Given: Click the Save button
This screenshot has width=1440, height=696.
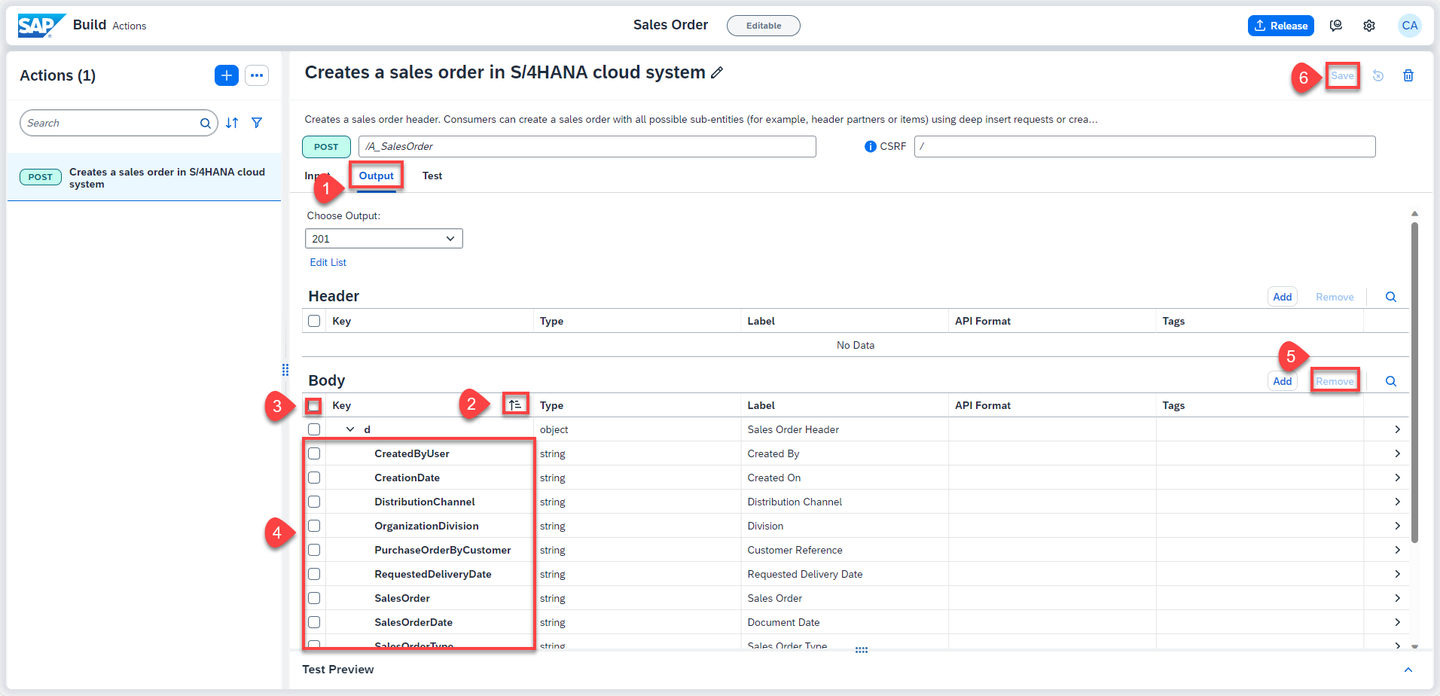Looking at the screenshot, I should pos(1342,76).
